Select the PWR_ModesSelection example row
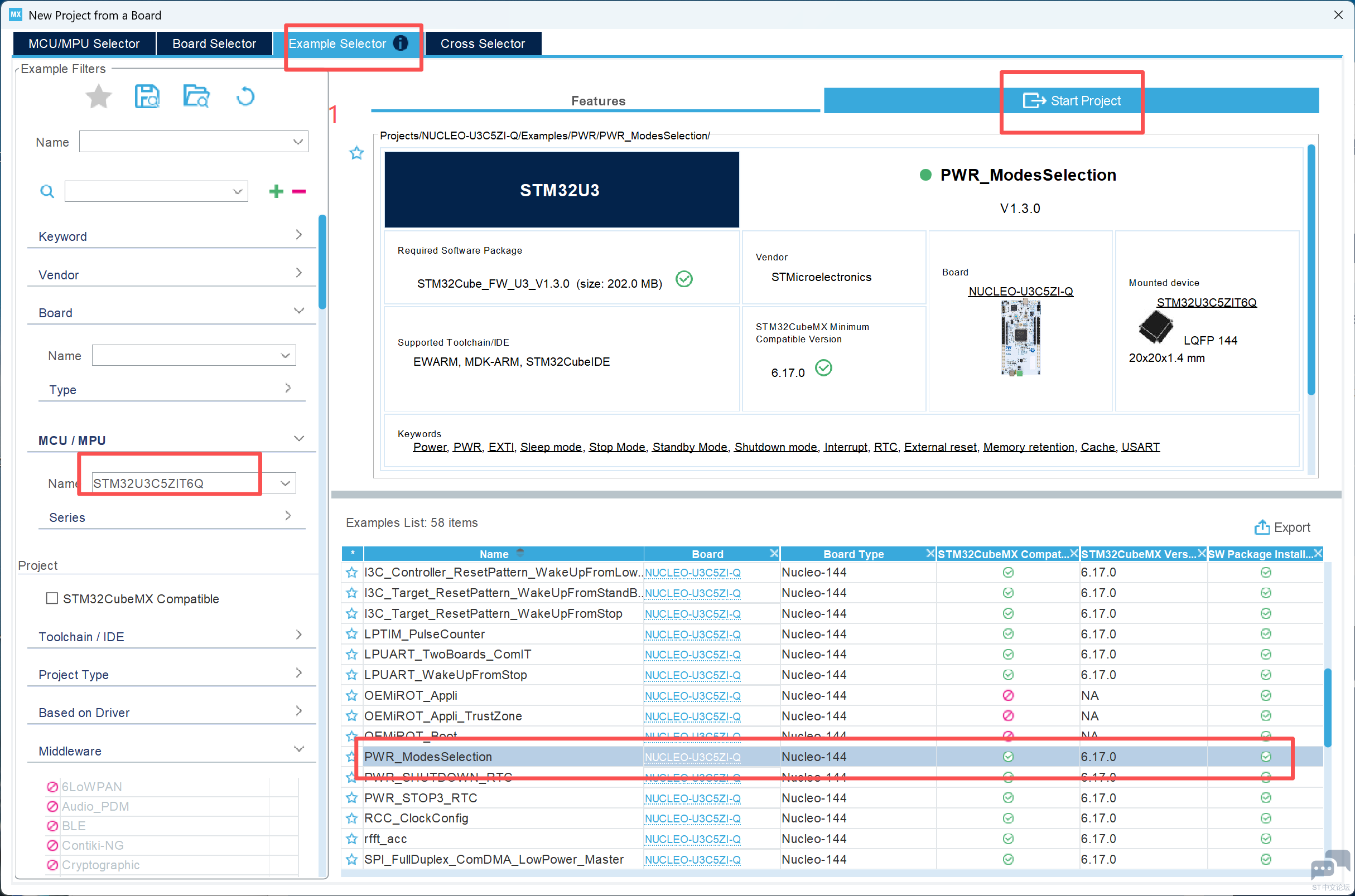Screen dimensions: 1355x896 [832, 757]
